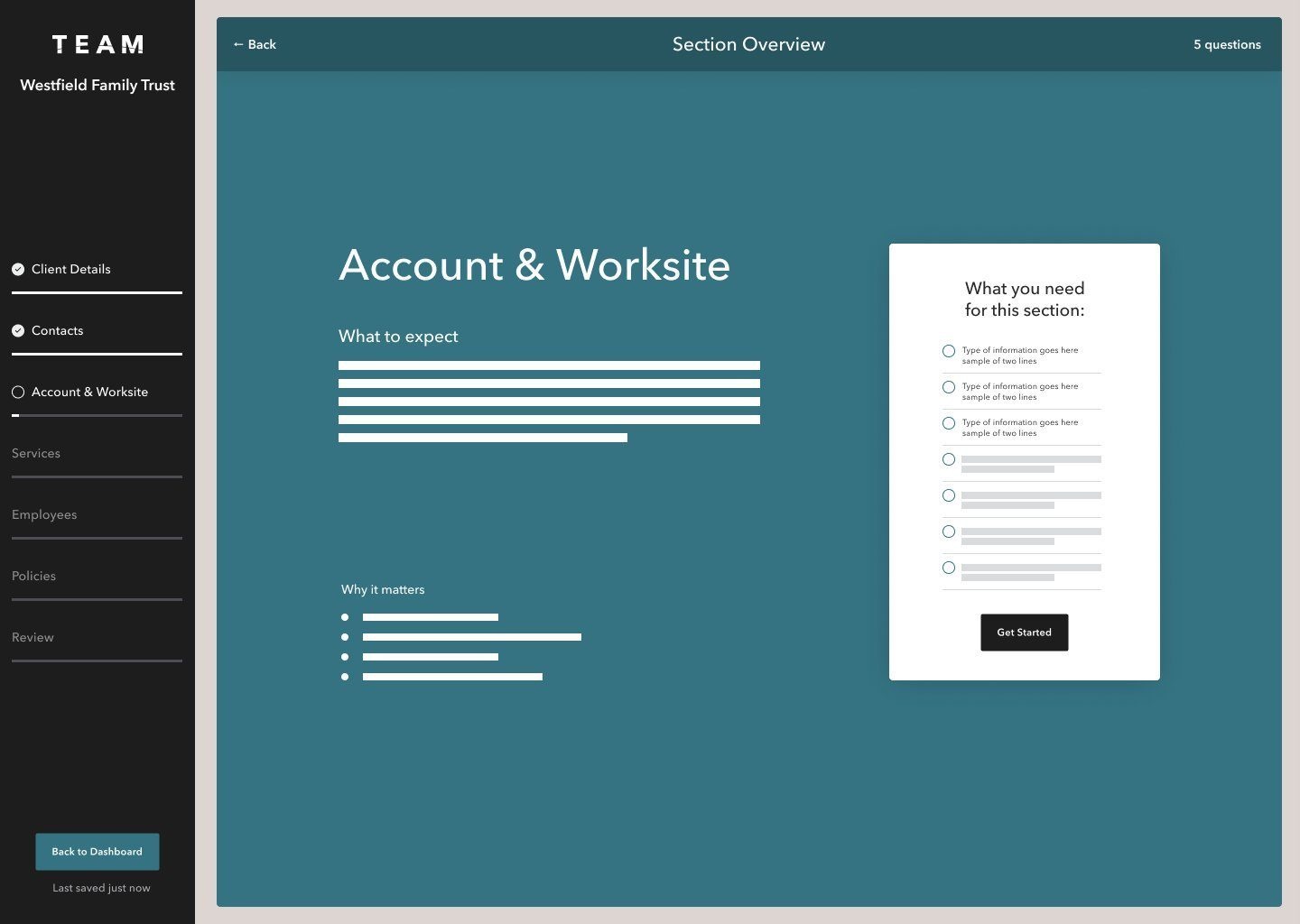The image size is (1300, 924).
Task: Select the second information requirement radio circle
Action: point(949,387)
